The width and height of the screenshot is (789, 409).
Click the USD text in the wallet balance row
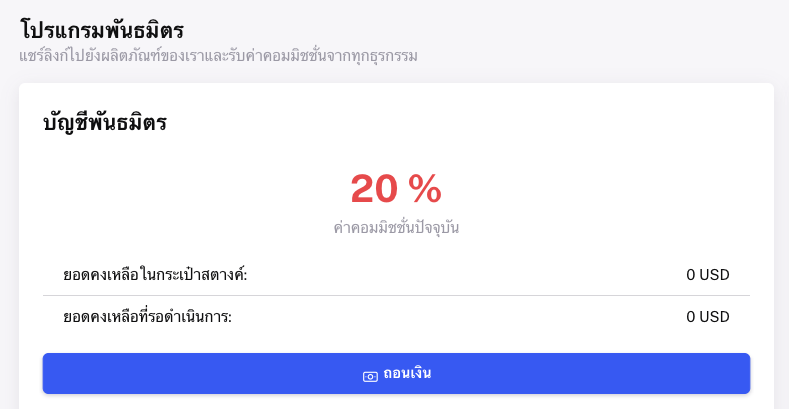[715, 275]
